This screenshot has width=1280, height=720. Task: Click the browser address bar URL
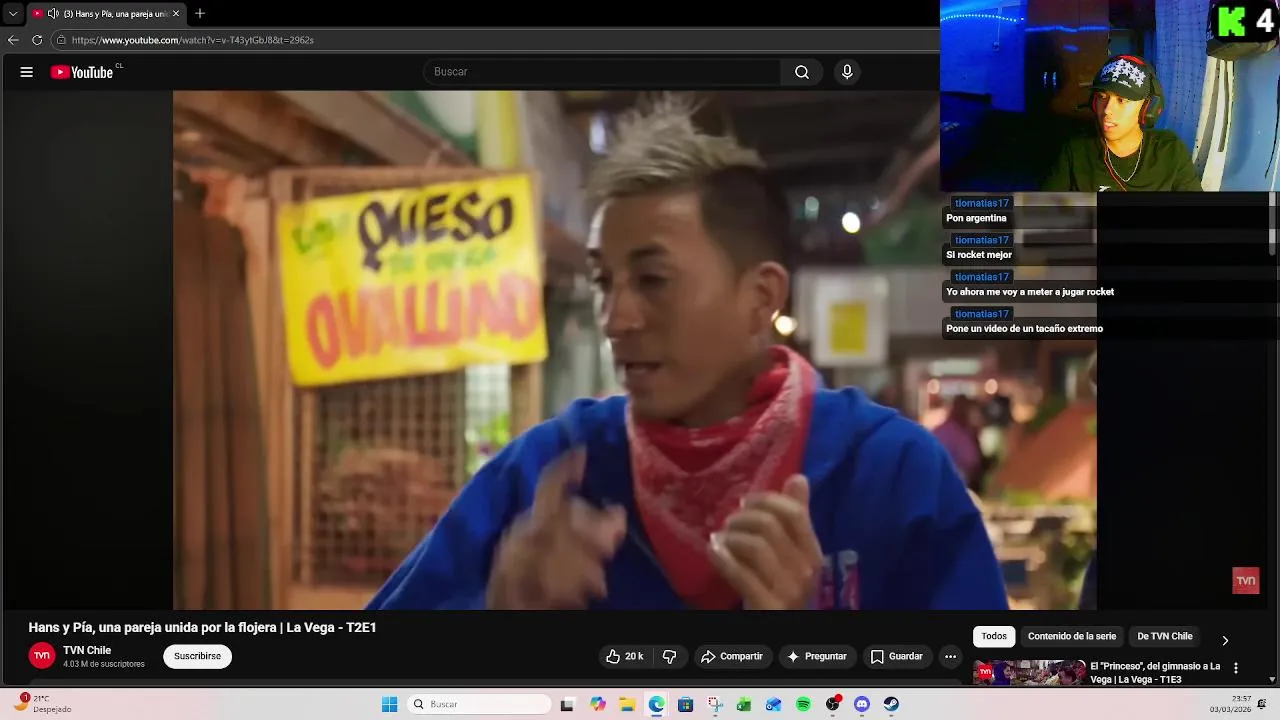pyautogui.click(x=193, y=40)
